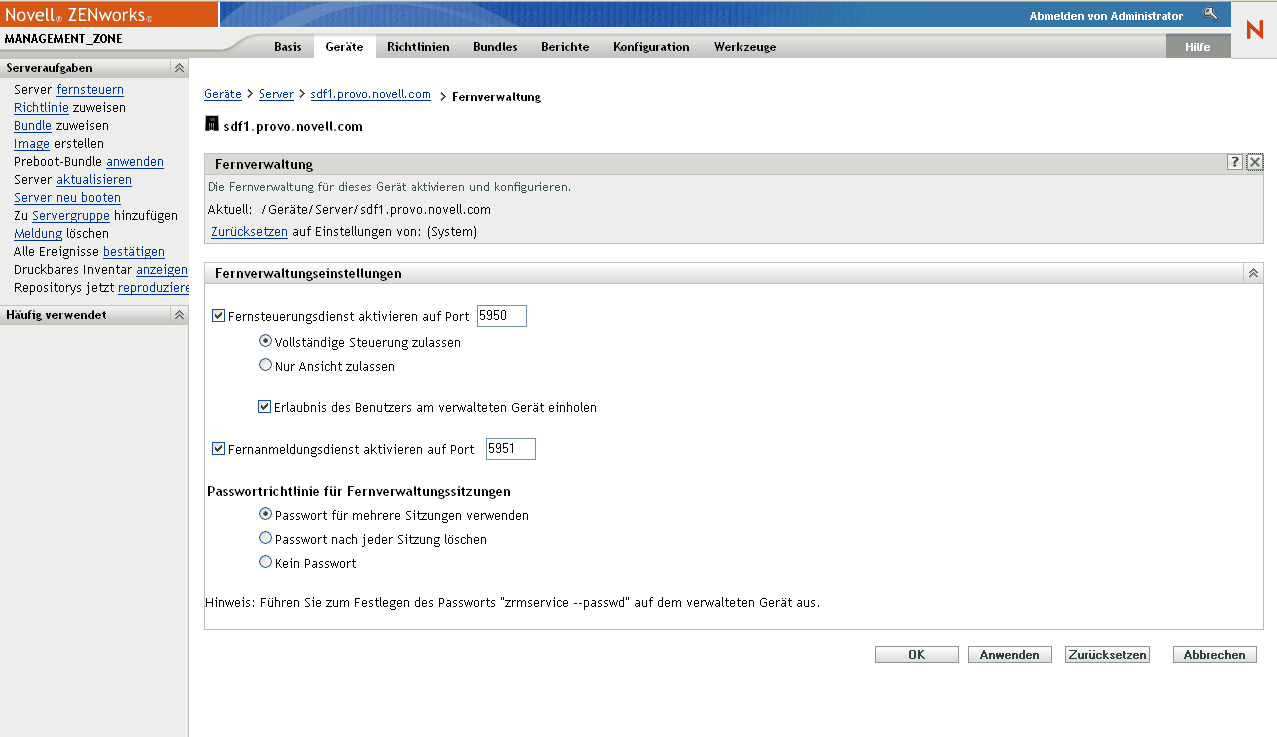Image resolution: width=1277 pixels, height=737 pixels.
Task: Click the Richtlinie zuweisen link
Action: (41, 108)
